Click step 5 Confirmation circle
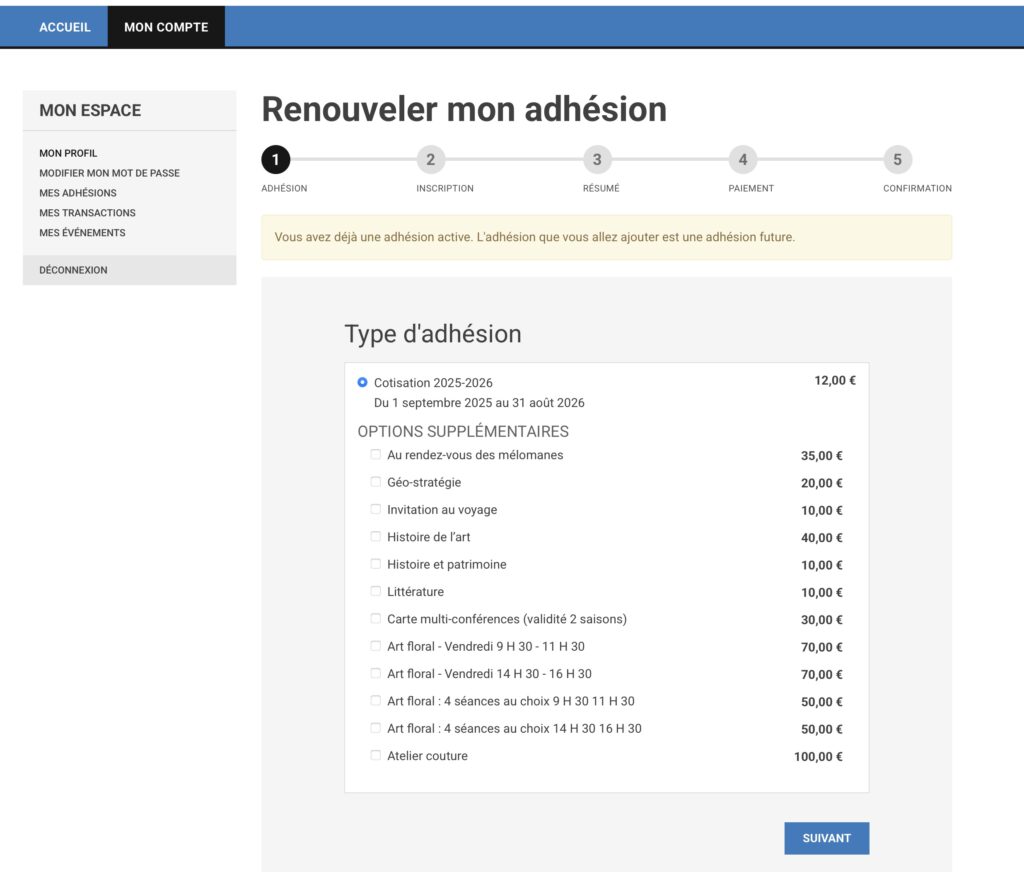1024x872 pixels. coord(897,160)
